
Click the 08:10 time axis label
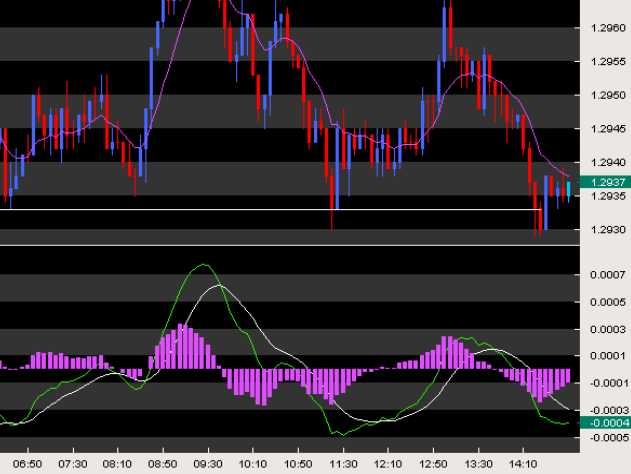pyautogui.click(x=118, y=464)
